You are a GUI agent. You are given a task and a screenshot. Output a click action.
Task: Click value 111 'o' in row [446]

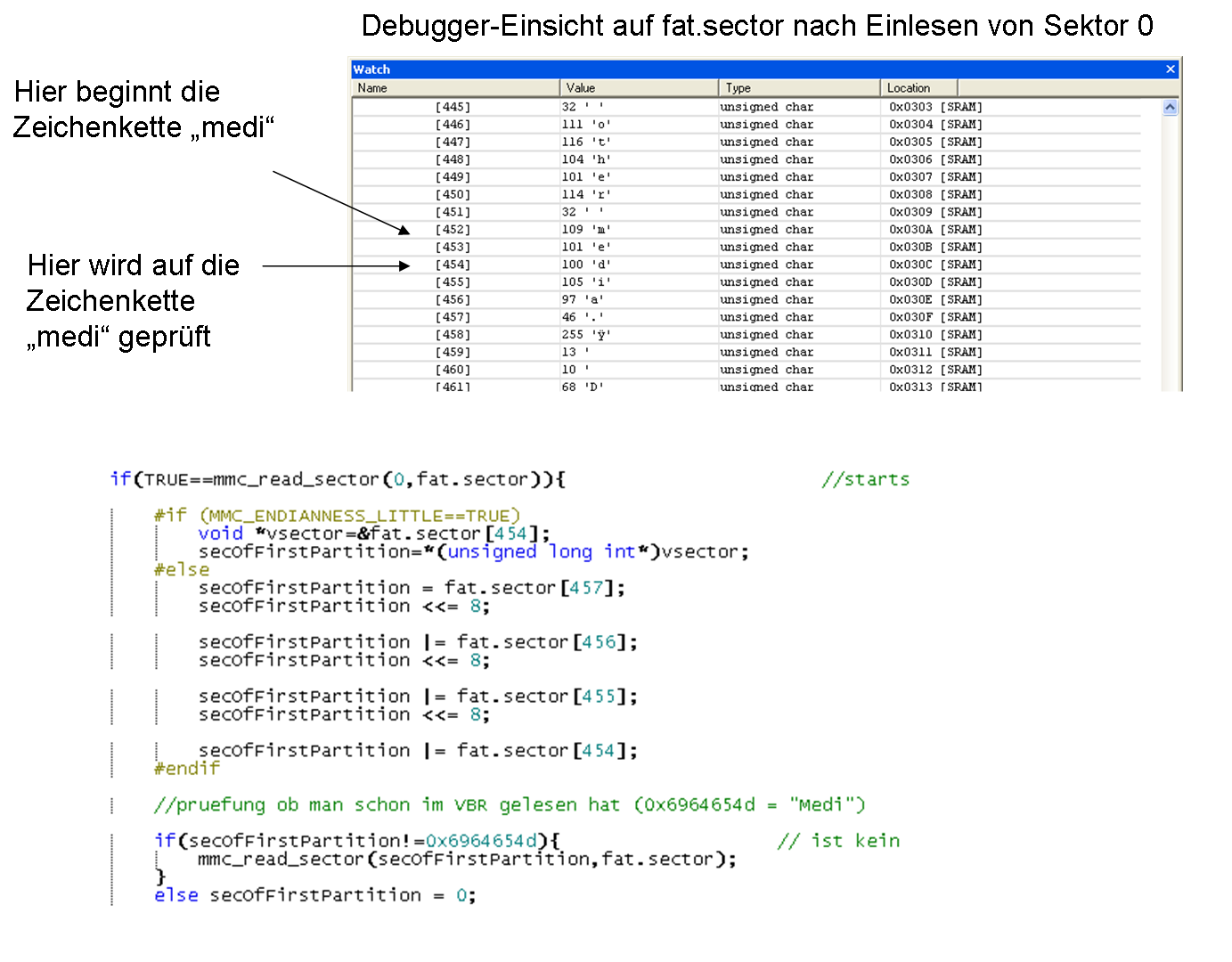pyautogui.click(x=585, y=125)
